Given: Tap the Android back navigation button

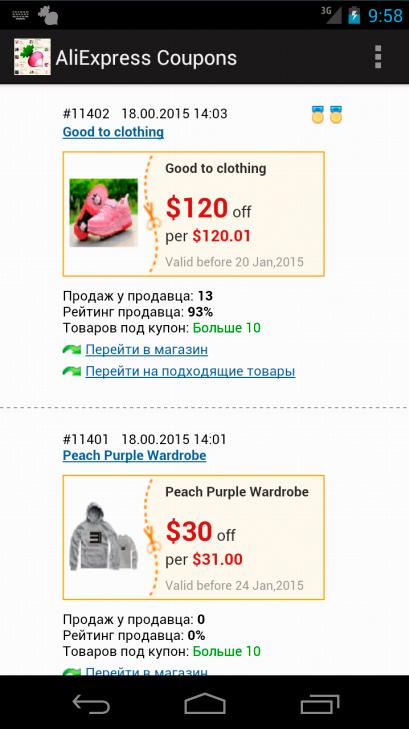Looking at the screenshot, I should (x=91, y=703).
